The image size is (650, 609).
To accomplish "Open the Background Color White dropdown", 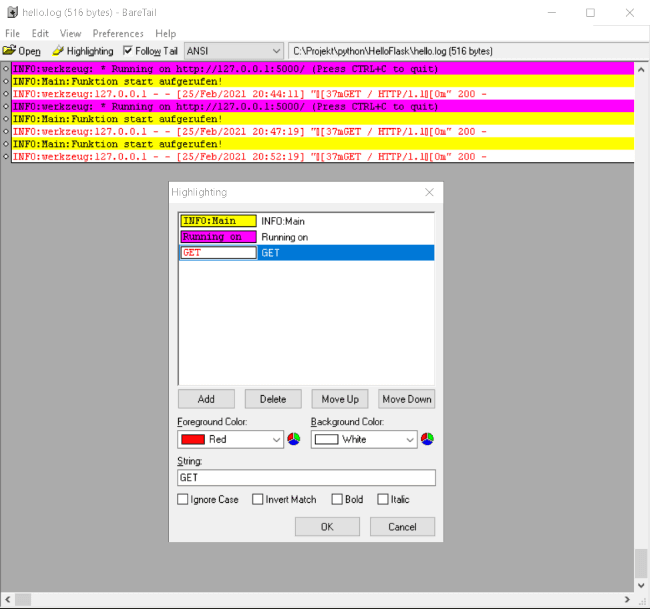I will [364, 439].
